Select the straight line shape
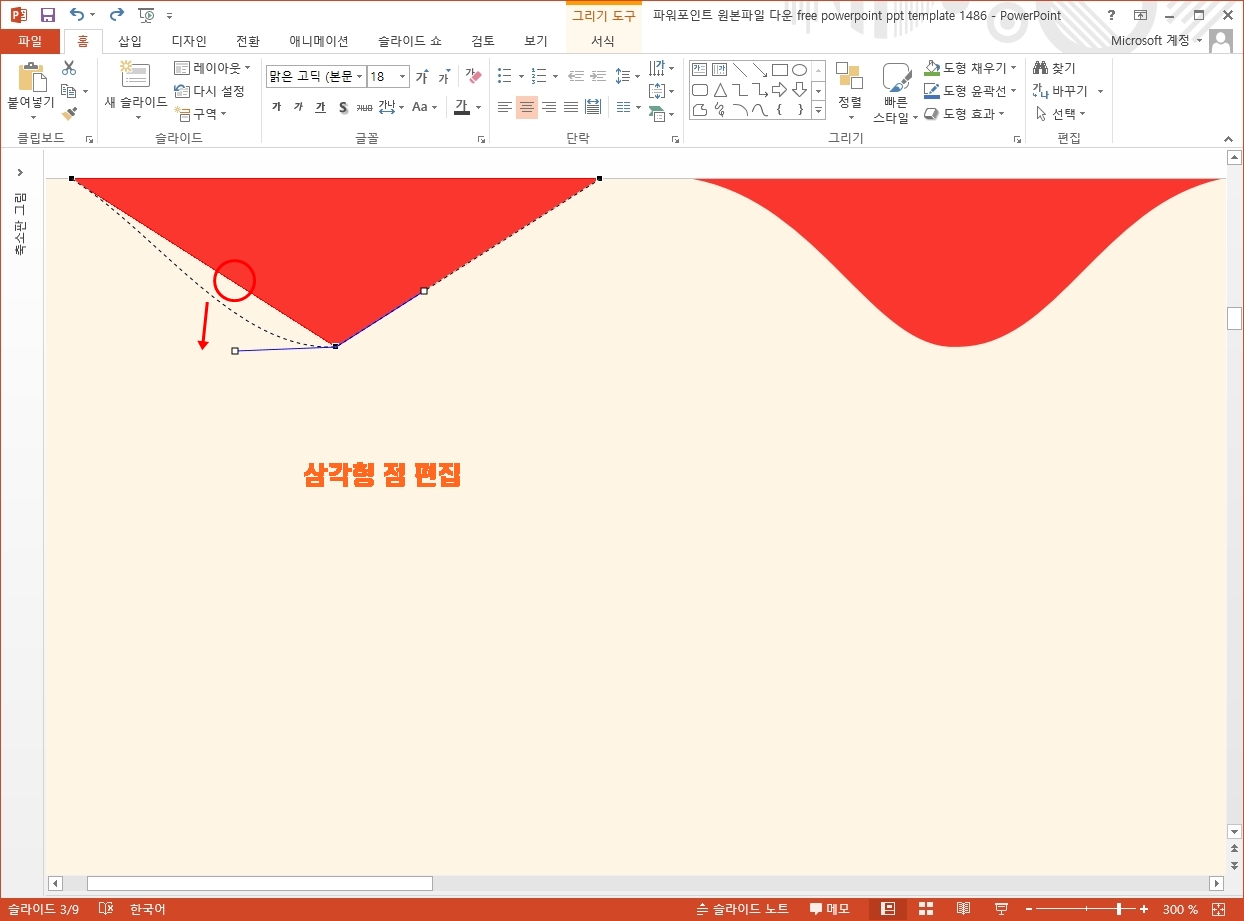The image size is (1244, 921). tap(740, 70)
